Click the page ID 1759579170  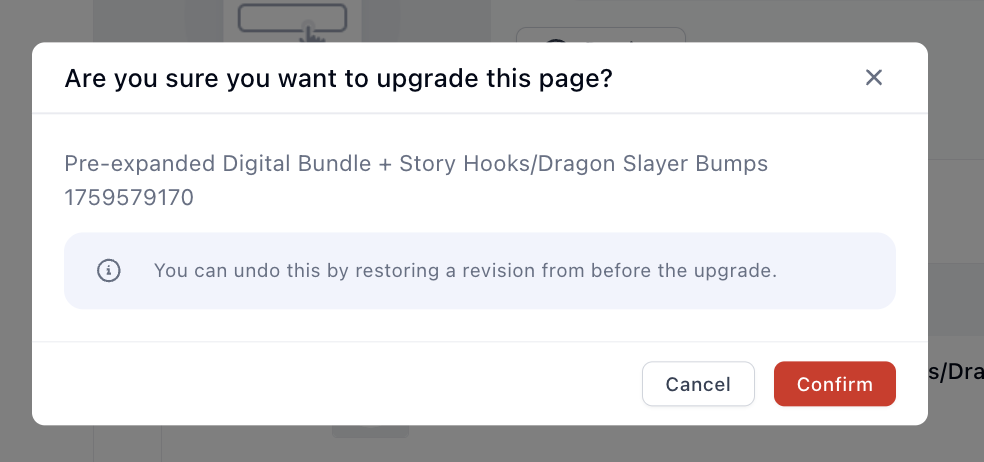[x=129, y=198]
